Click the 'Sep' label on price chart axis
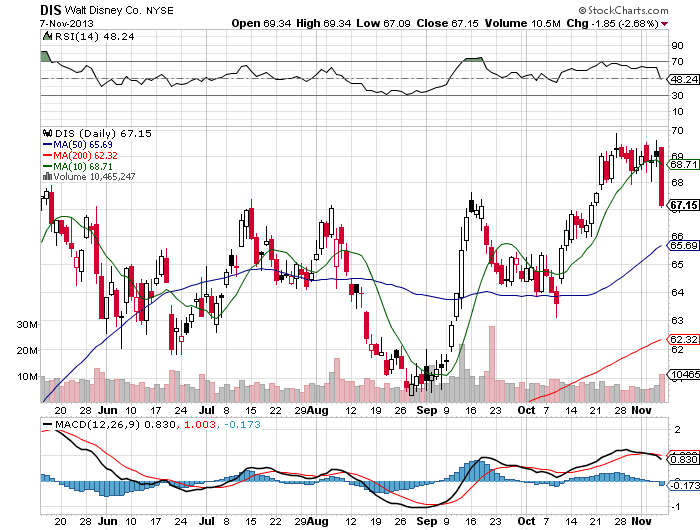This screenshot has width=700, height=530. pos(426,410)
